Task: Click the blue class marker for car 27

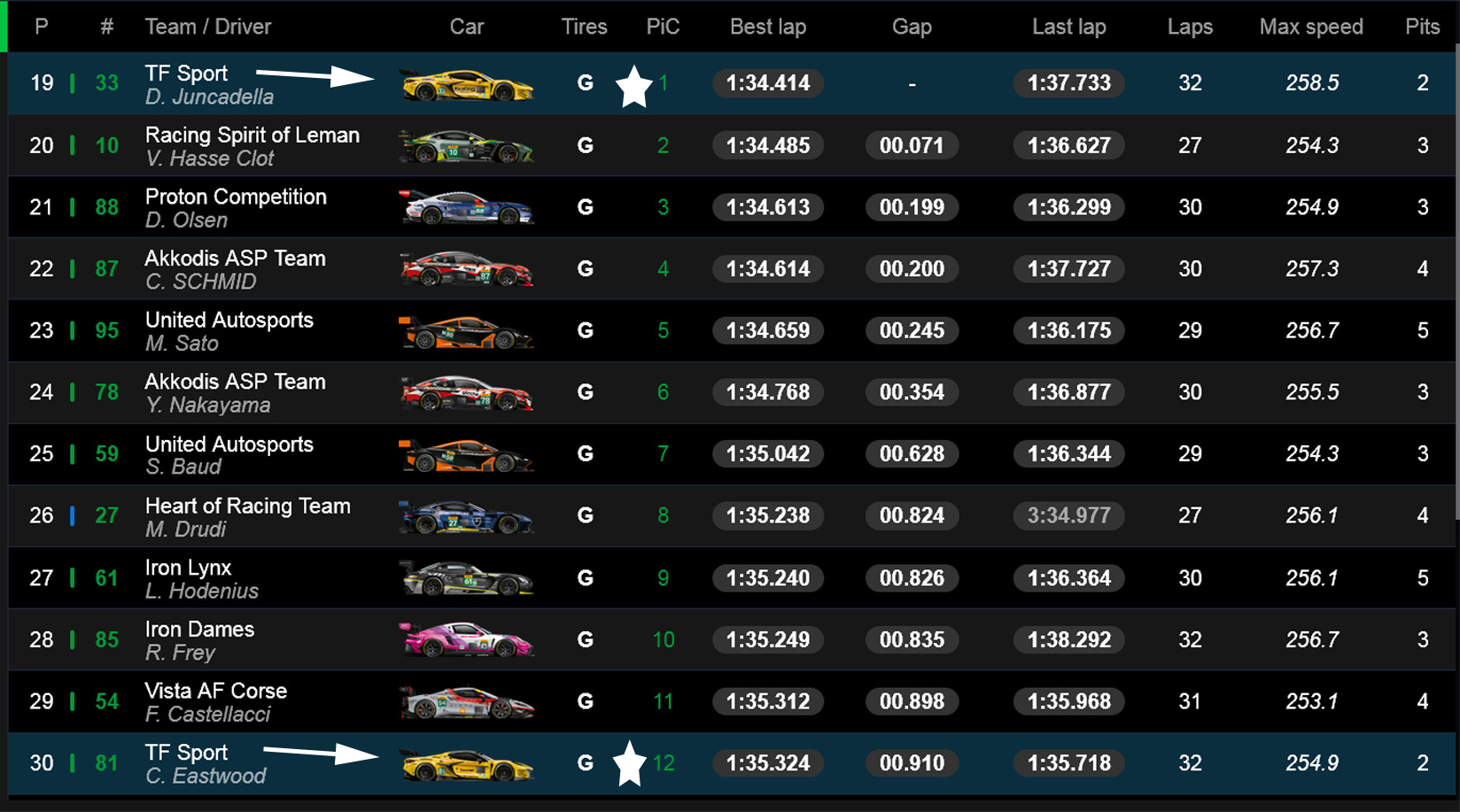Action: tap(73, 515)
